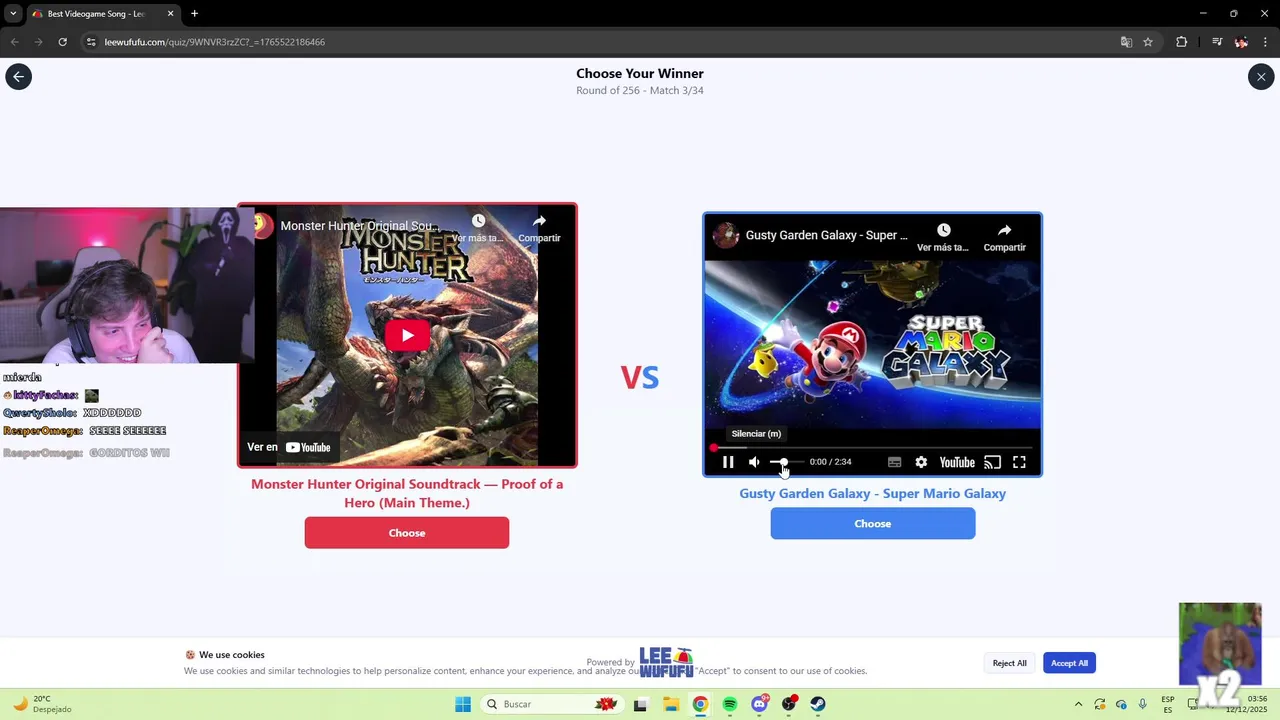Enter fullscreen on the Mario Galaxy video

coord(1019,462)
